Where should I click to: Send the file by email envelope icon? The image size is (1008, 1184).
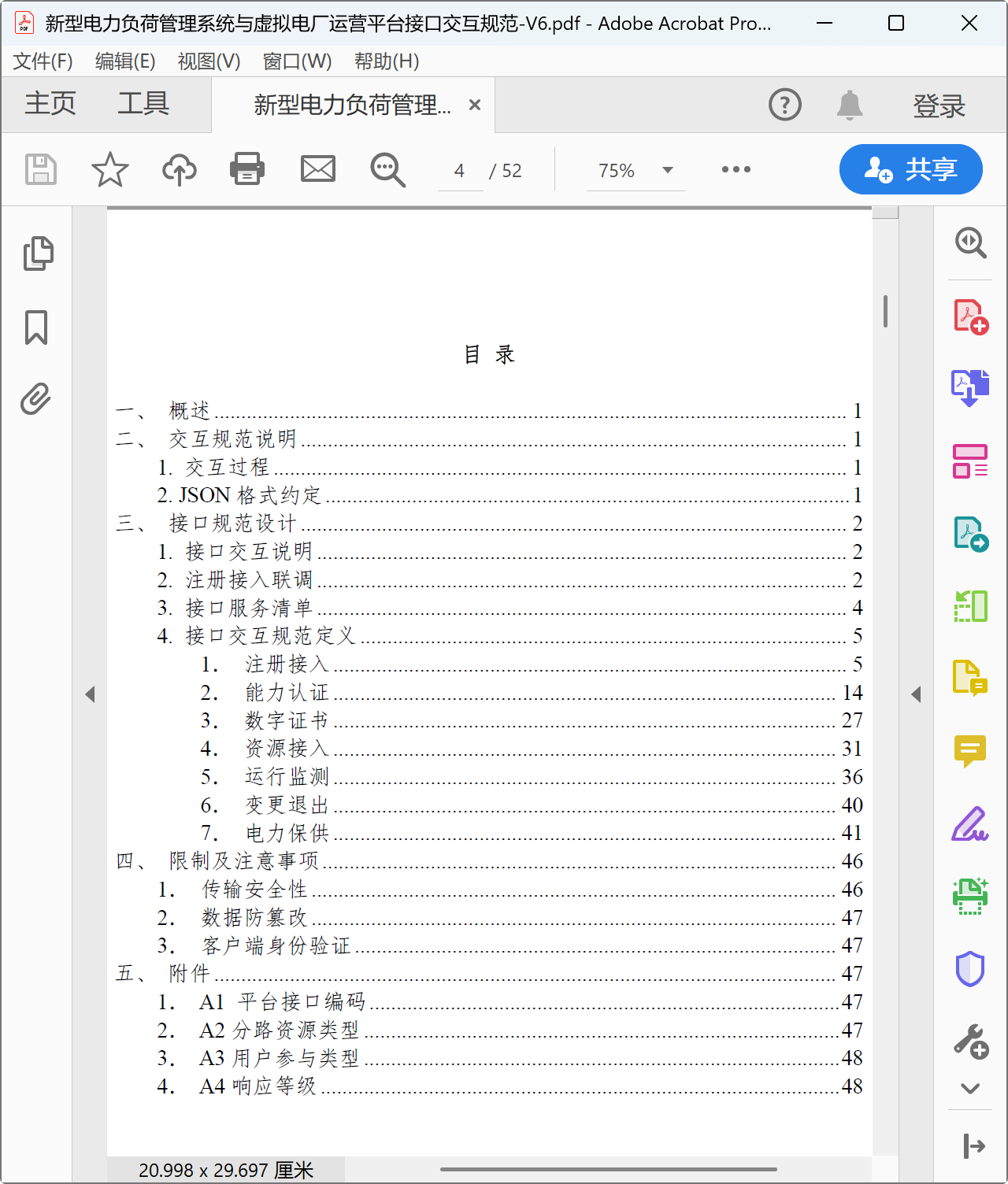point(318,169)
